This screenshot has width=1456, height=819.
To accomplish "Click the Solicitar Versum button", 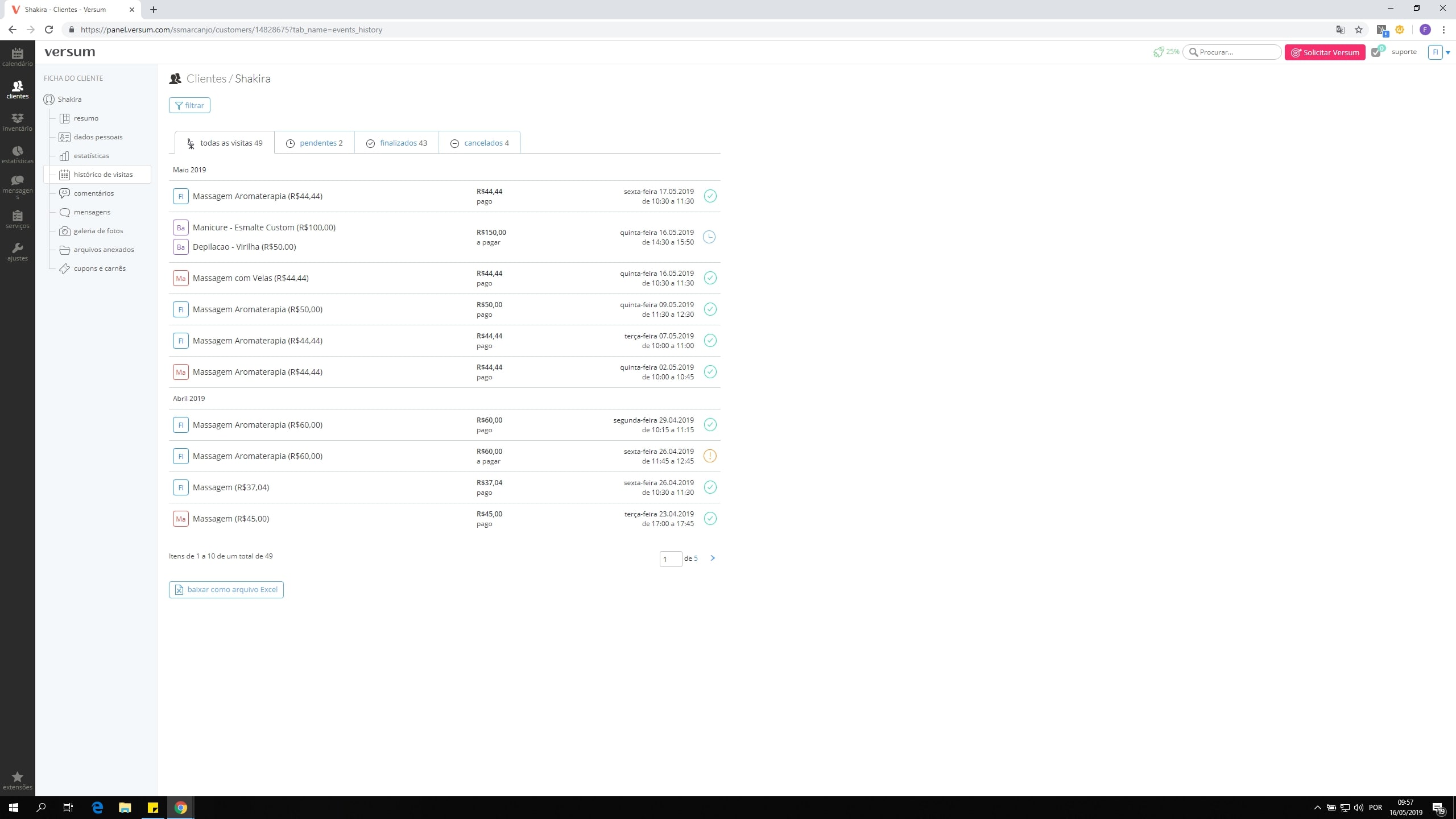I will point(1325,52).
